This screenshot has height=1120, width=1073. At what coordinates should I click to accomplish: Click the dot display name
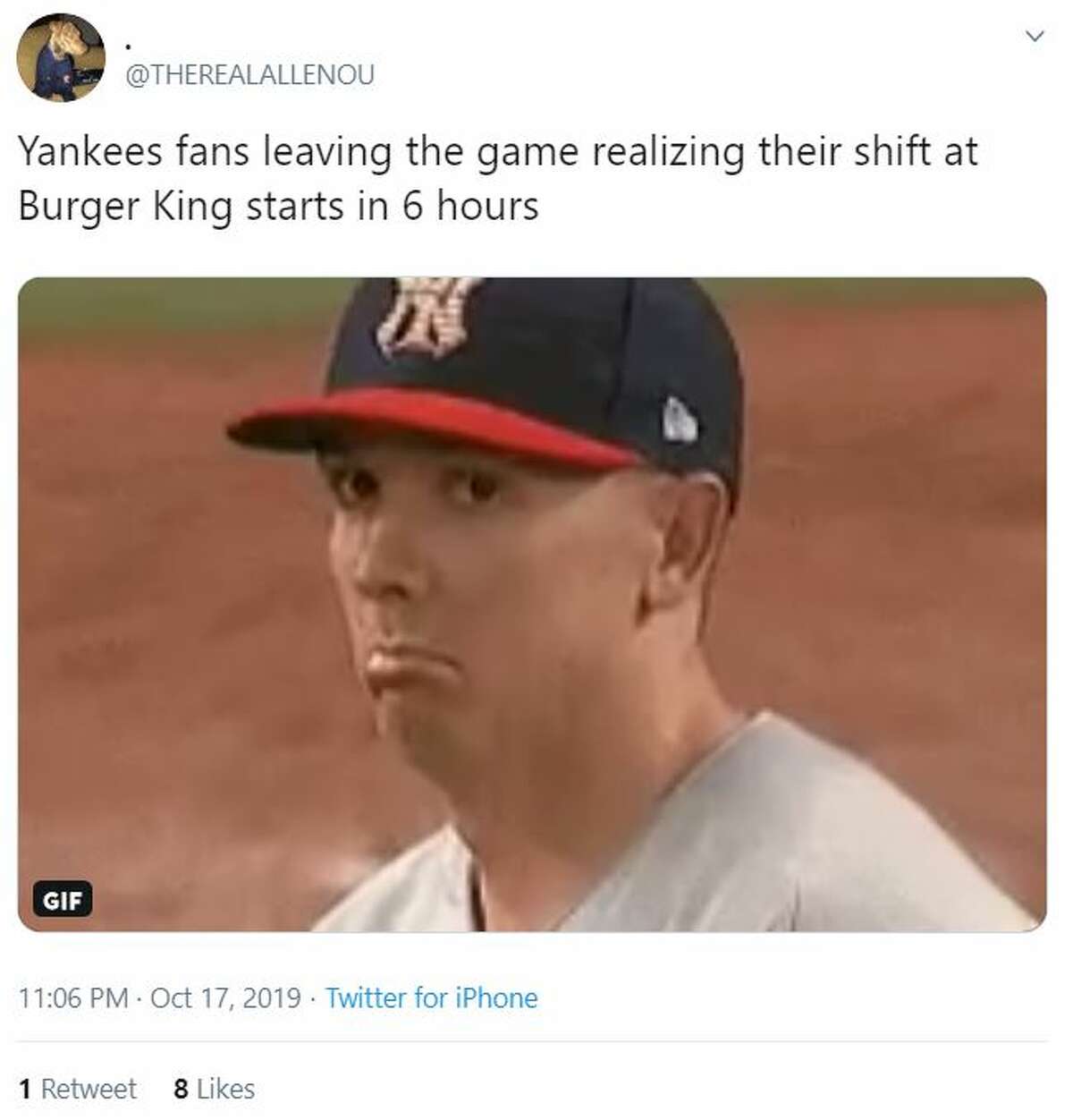pyautogui.click(x=129, y=44)
